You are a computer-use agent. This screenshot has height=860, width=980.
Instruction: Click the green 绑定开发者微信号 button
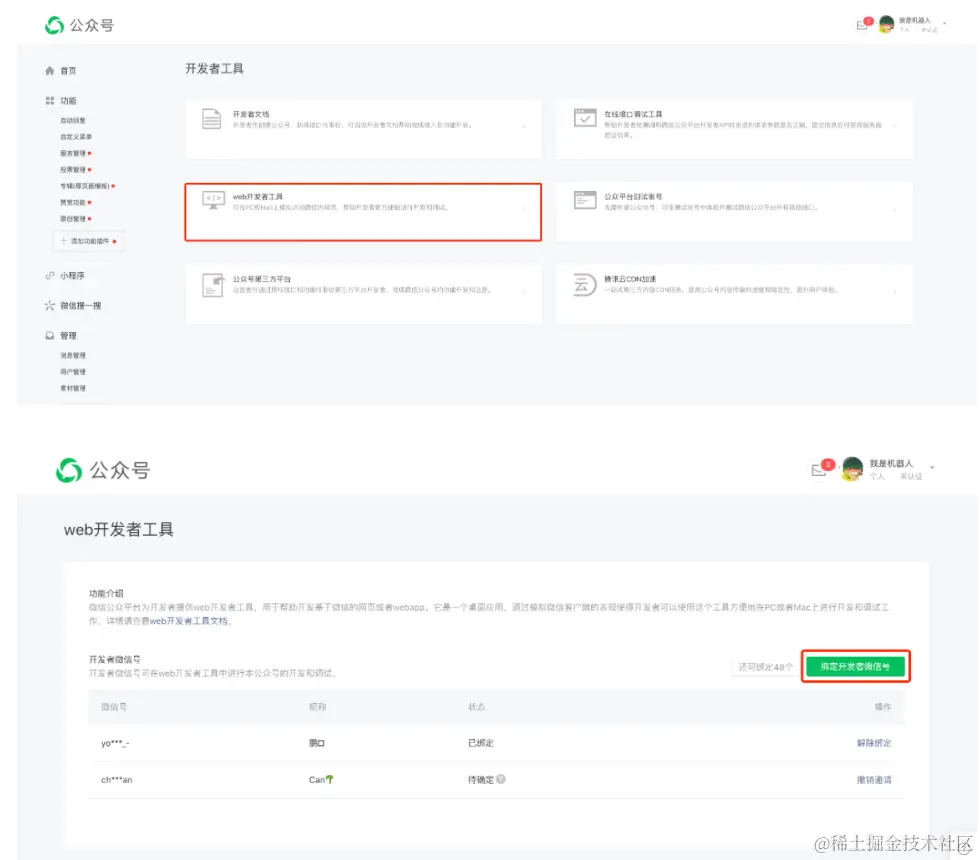(855, 666)
